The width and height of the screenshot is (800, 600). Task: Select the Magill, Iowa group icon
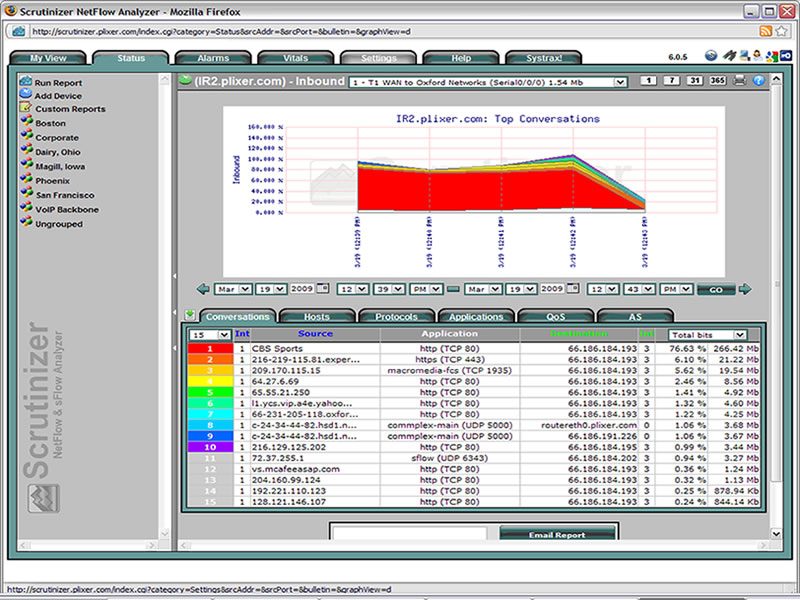[27, 165]
